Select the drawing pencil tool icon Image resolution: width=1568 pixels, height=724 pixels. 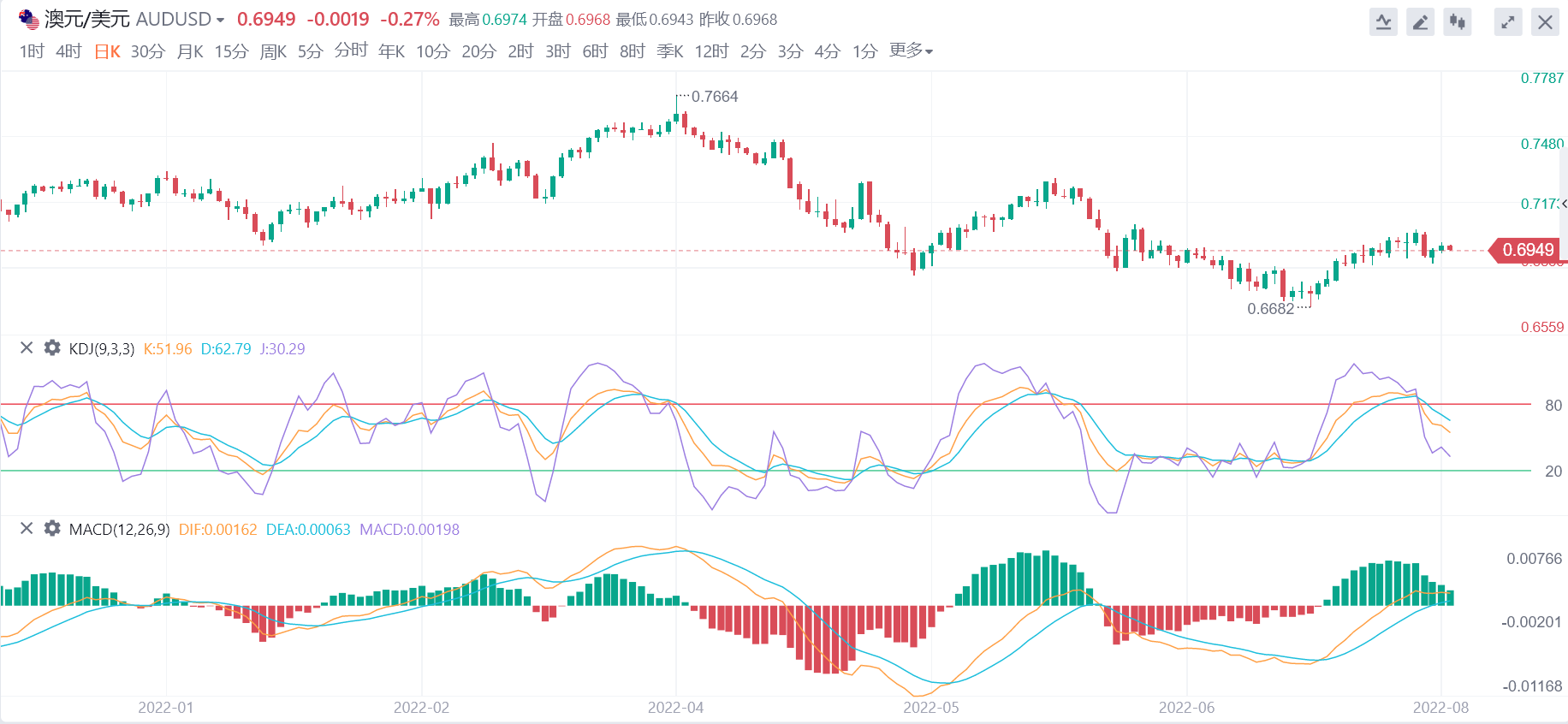[1420, 22]
